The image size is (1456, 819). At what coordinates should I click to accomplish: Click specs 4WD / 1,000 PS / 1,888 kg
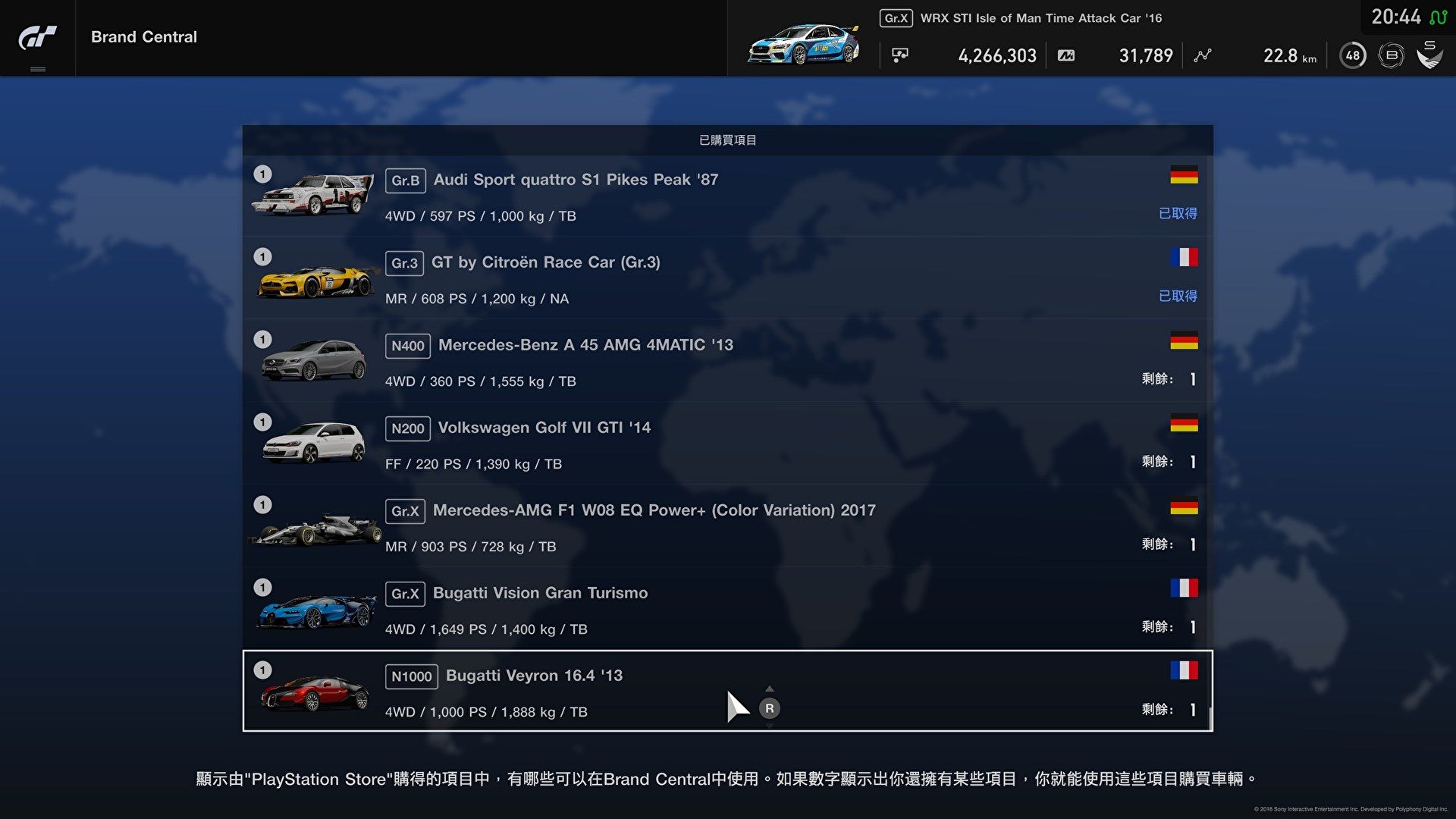coord(486,712)
